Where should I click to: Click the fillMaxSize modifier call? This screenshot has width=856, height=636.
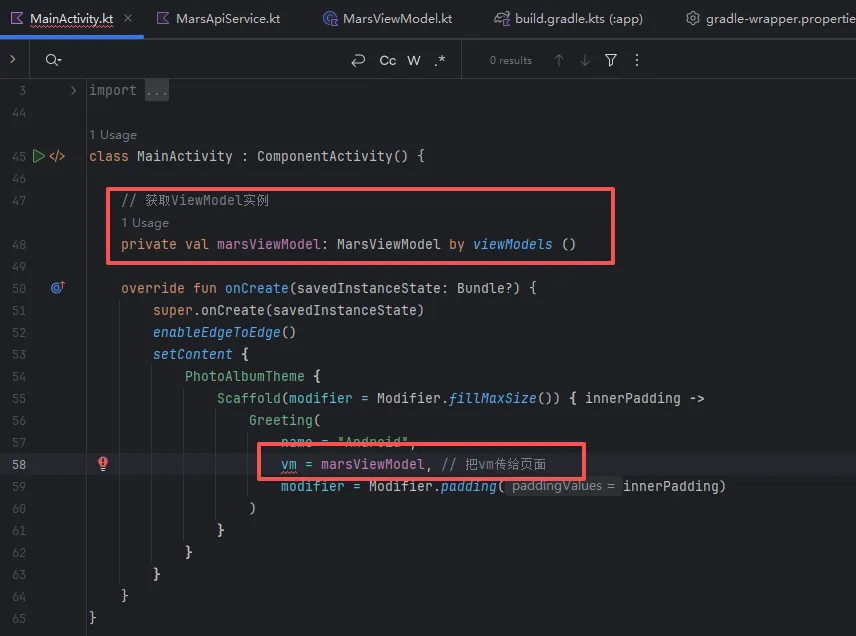click(x=493, y=398)
